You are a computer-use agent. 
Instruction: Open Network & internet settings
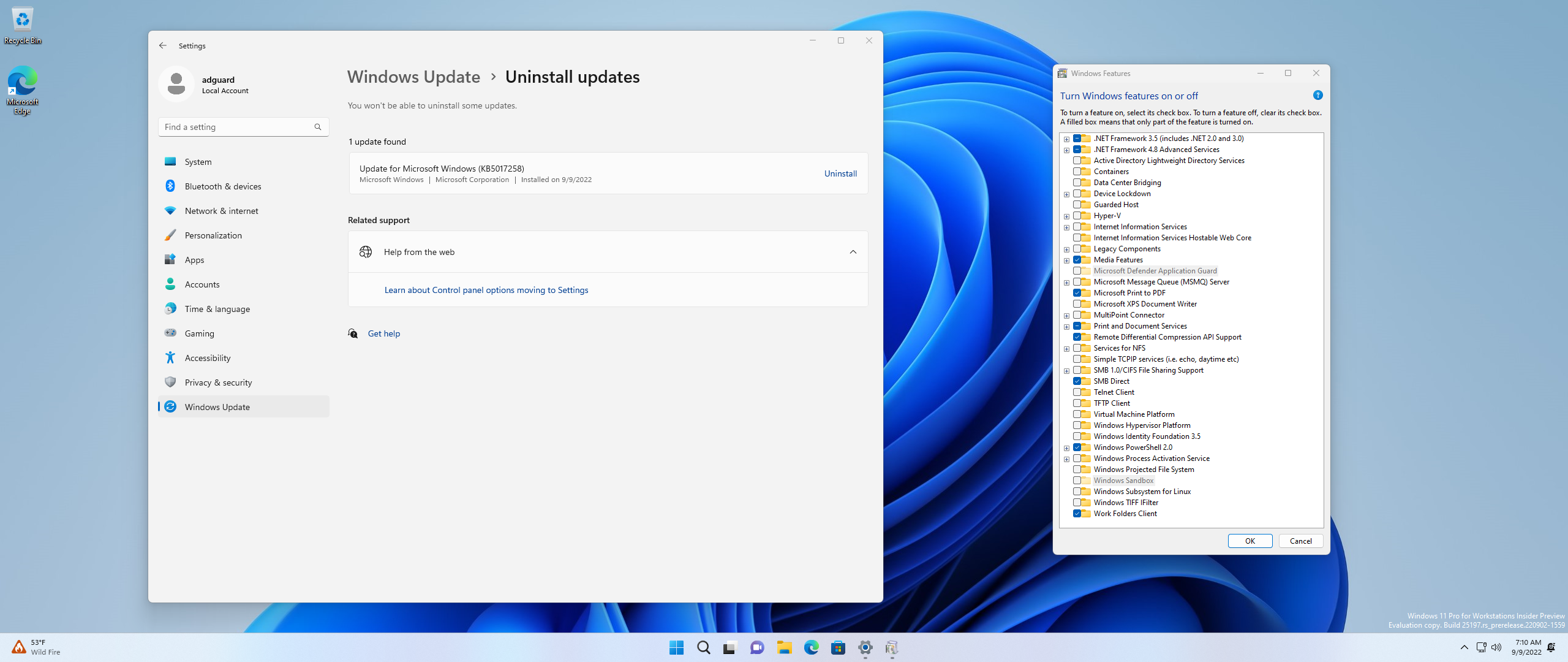(244, 211)
